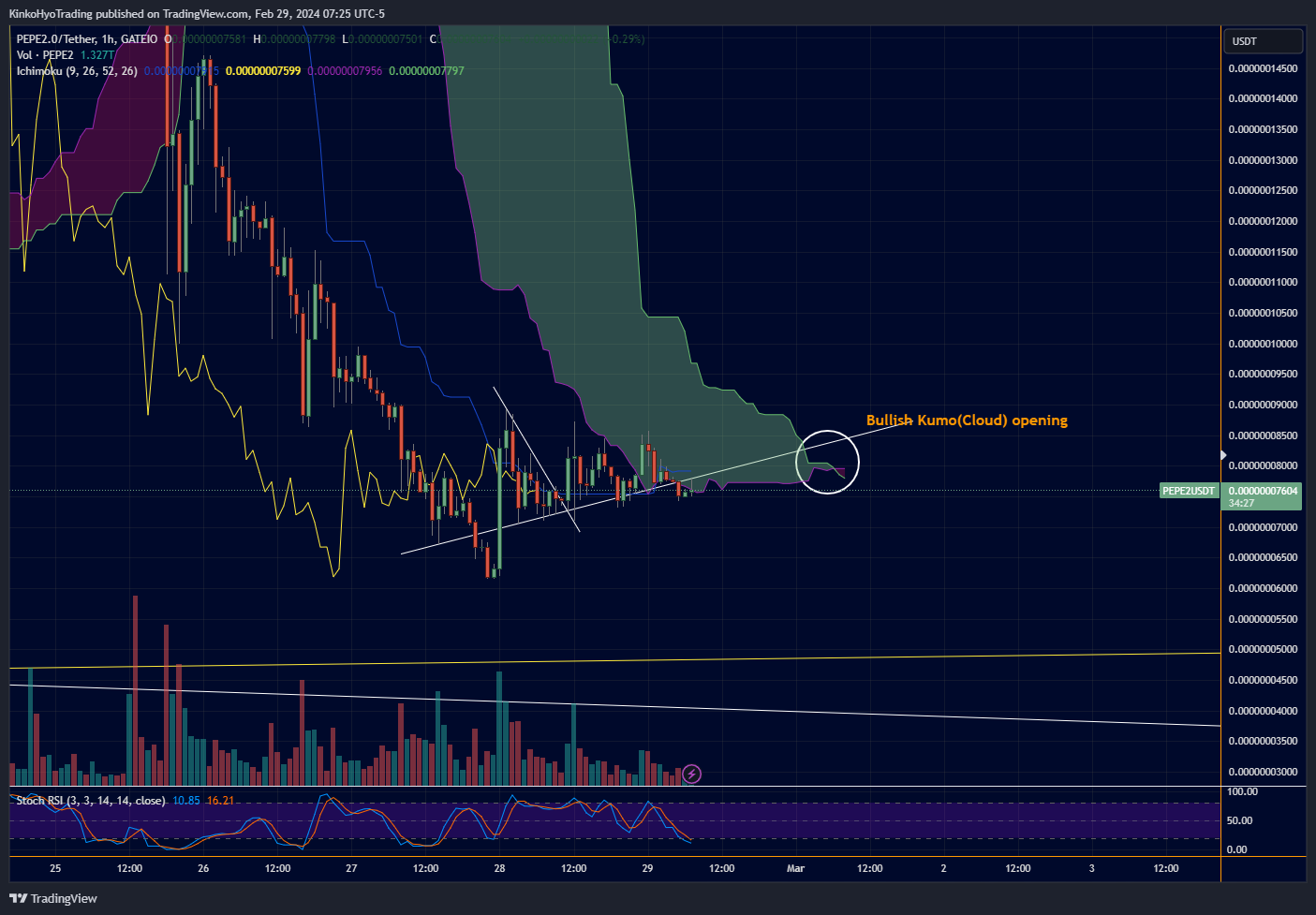
Task: Click the 0.00000009000 price axis label
Action: tap(1263, 405)
